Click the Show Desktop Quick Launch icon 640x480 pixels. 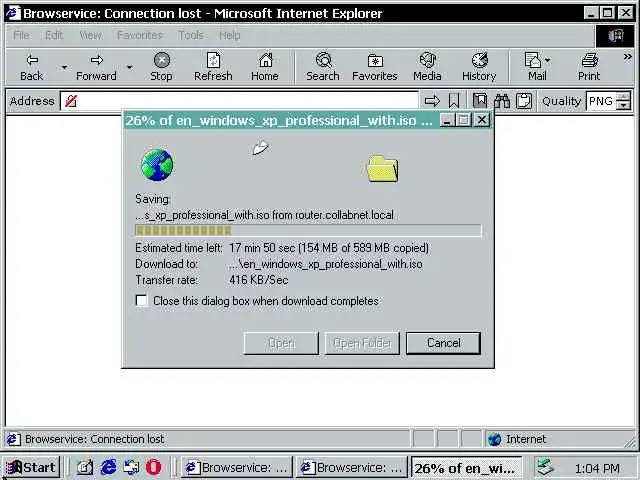coord(85,467)
